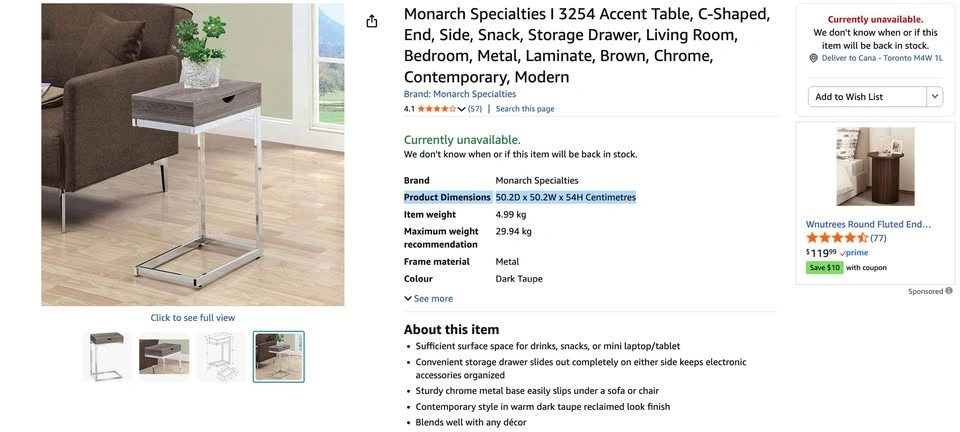This screenshot has height=432, width=960.
Task: Click the Search this page link
Action: pos(525,109)
